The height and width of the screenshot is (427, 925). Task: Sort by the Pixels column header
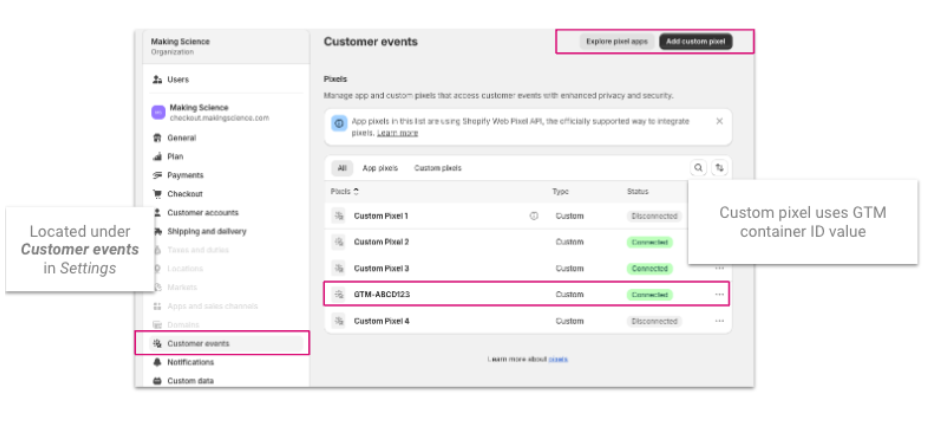pyautogui.click(x=344, y=191)
